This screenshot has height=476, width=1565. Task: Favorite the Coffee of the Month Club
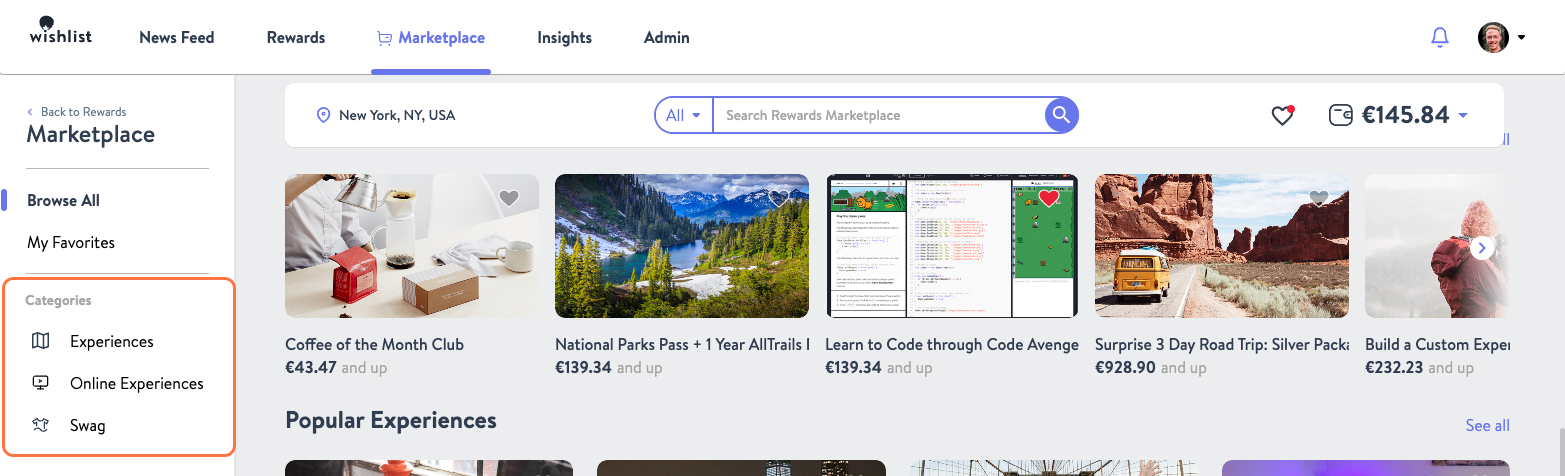tap(509, 198)
